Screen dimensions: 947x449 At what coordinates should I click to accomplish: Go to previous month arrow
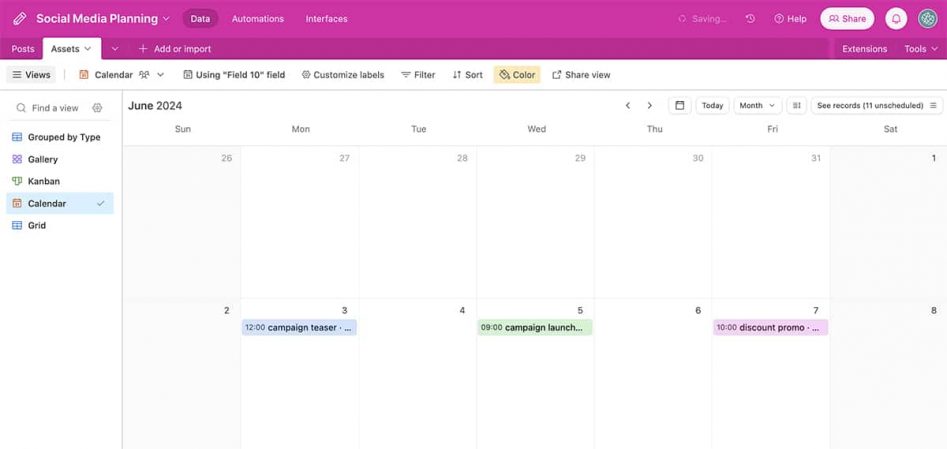(x=628, y=105)
